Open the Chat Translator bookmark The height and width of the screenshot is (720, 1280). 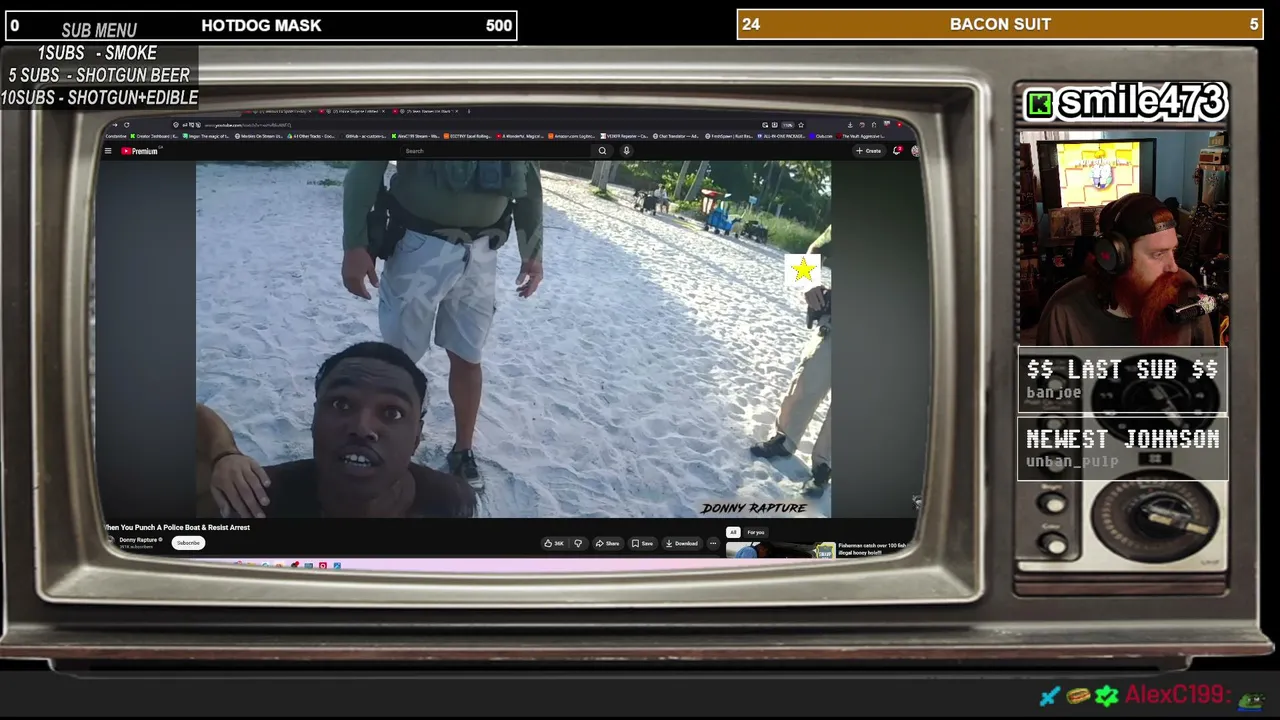(677, 136)
